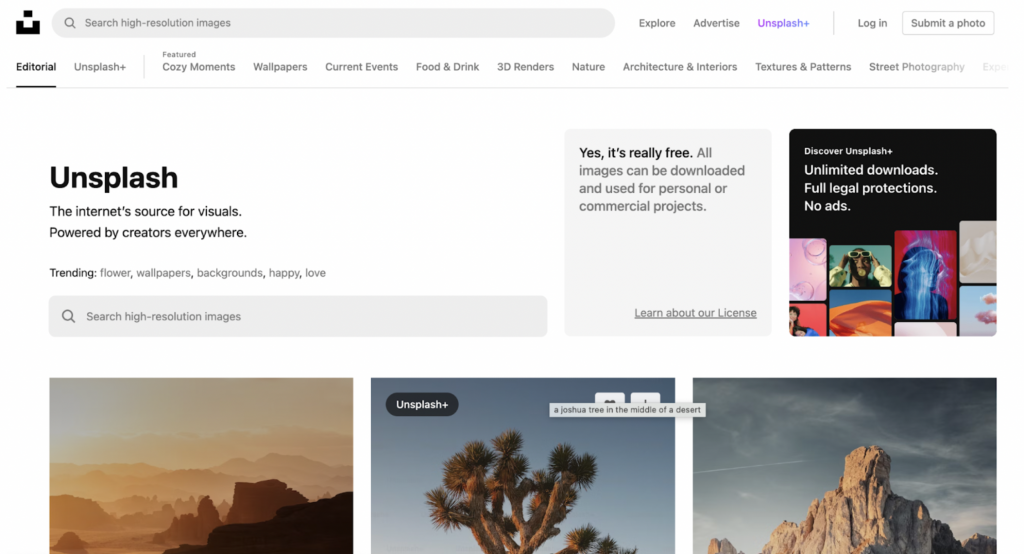
Task: Switch to the Editorial tab
Action: pyautogui.click(x=36, y=67)
